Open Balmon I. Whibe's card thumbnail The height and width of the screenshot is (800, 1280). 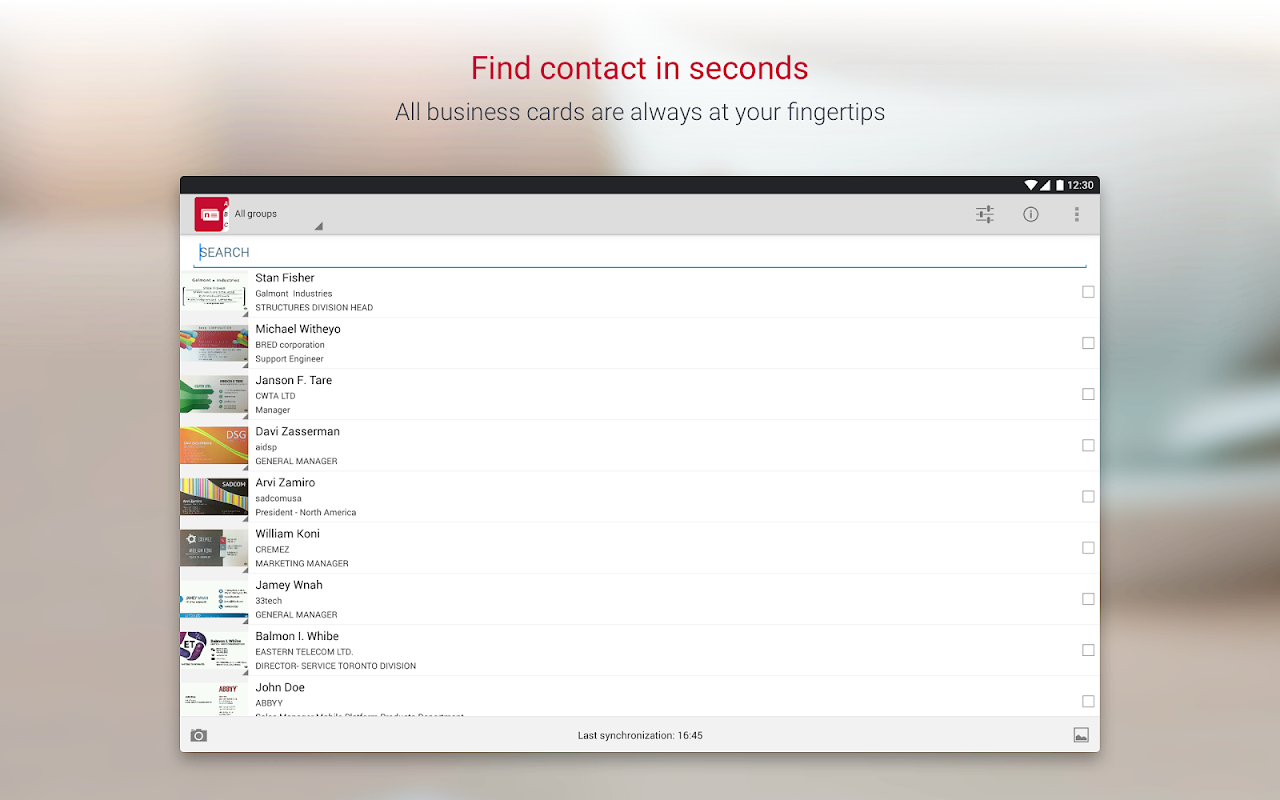[214, 651]
